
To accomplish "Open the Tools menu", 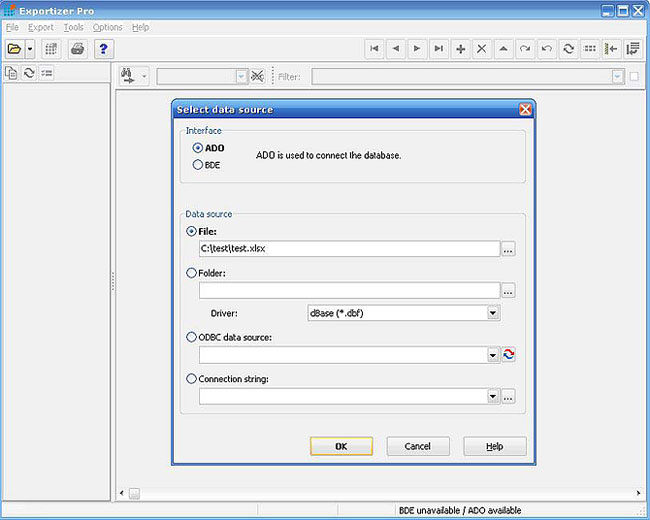I will pyautogui.click(x=73, y=27).
